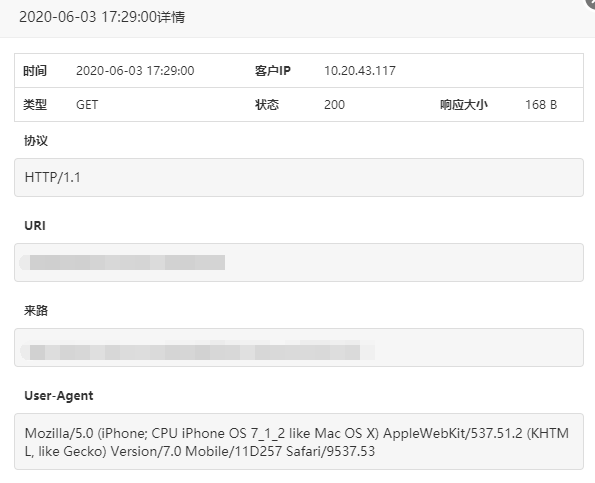Select the time value 2020-06-03 17:29:00 in the table
The width and height of the screenshot is (595, 483).
[135, 71]
